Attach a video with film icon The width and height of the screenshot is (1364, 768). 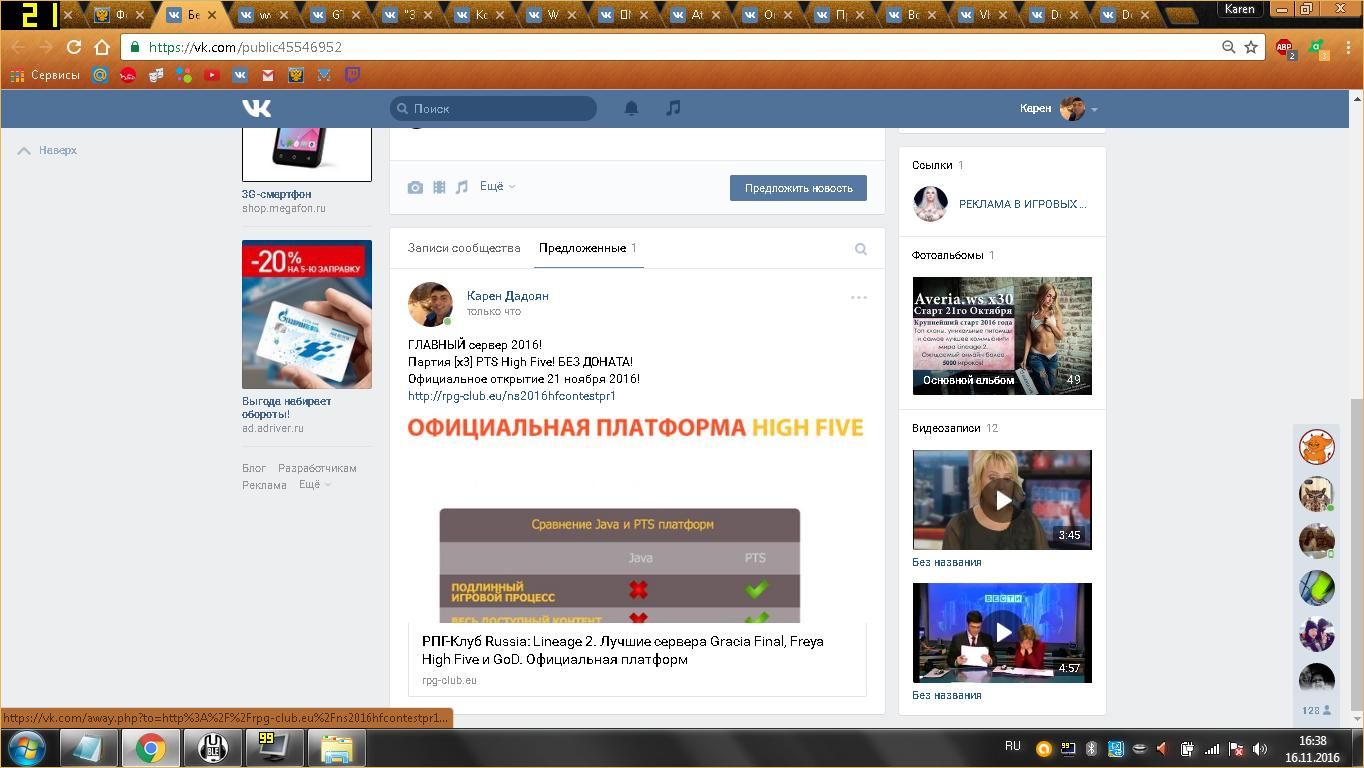(439, 187)
